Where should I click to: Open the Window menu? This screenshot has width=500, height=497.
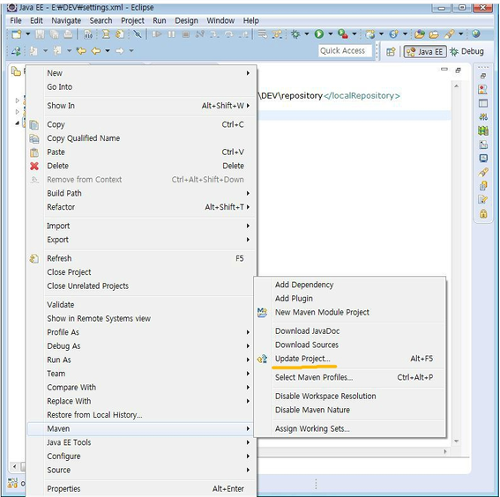[x=221, y=21]
